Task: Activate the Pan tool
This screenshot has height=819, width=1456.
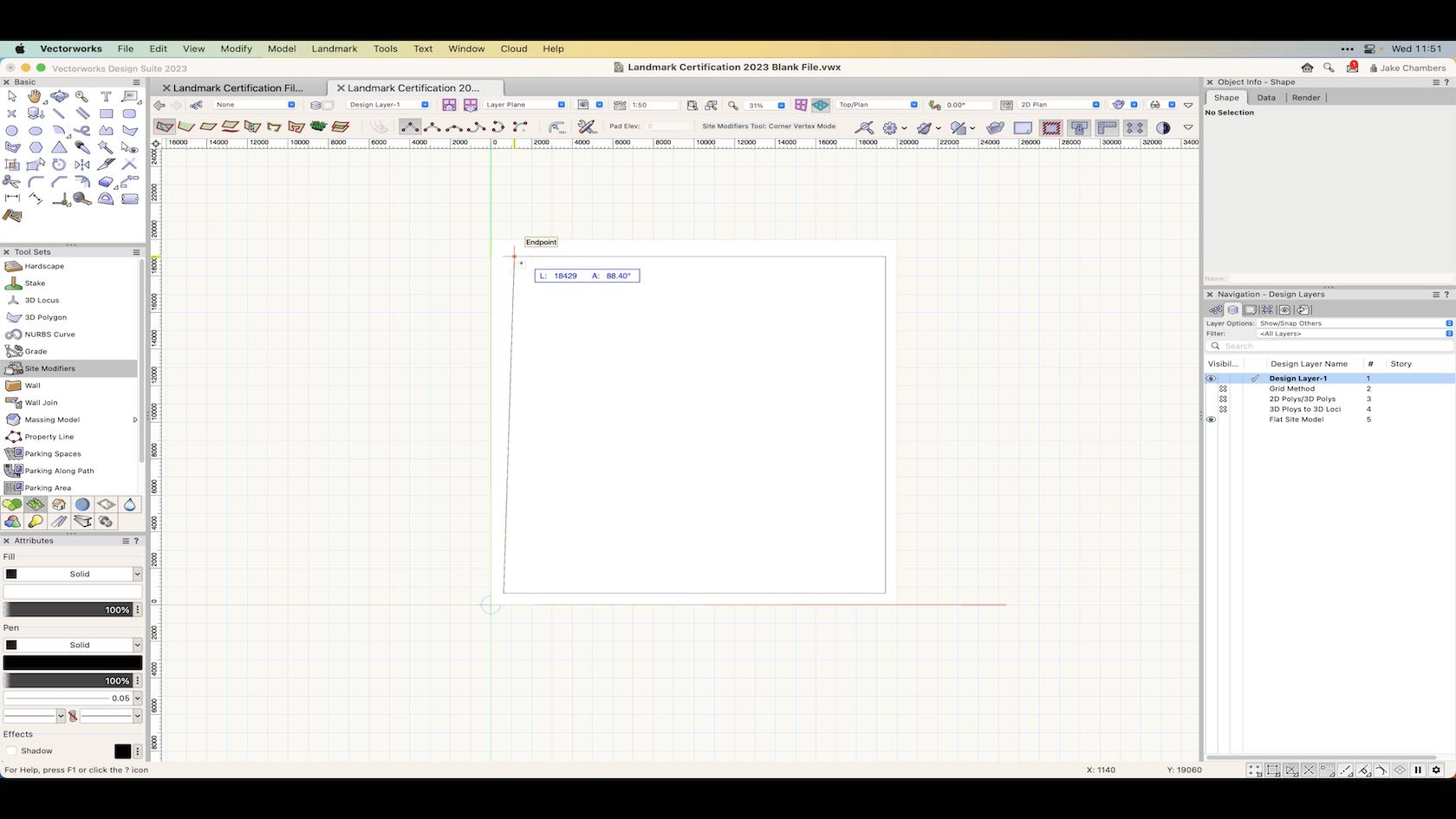Action: pyautogui.click(x=35, y=97)
